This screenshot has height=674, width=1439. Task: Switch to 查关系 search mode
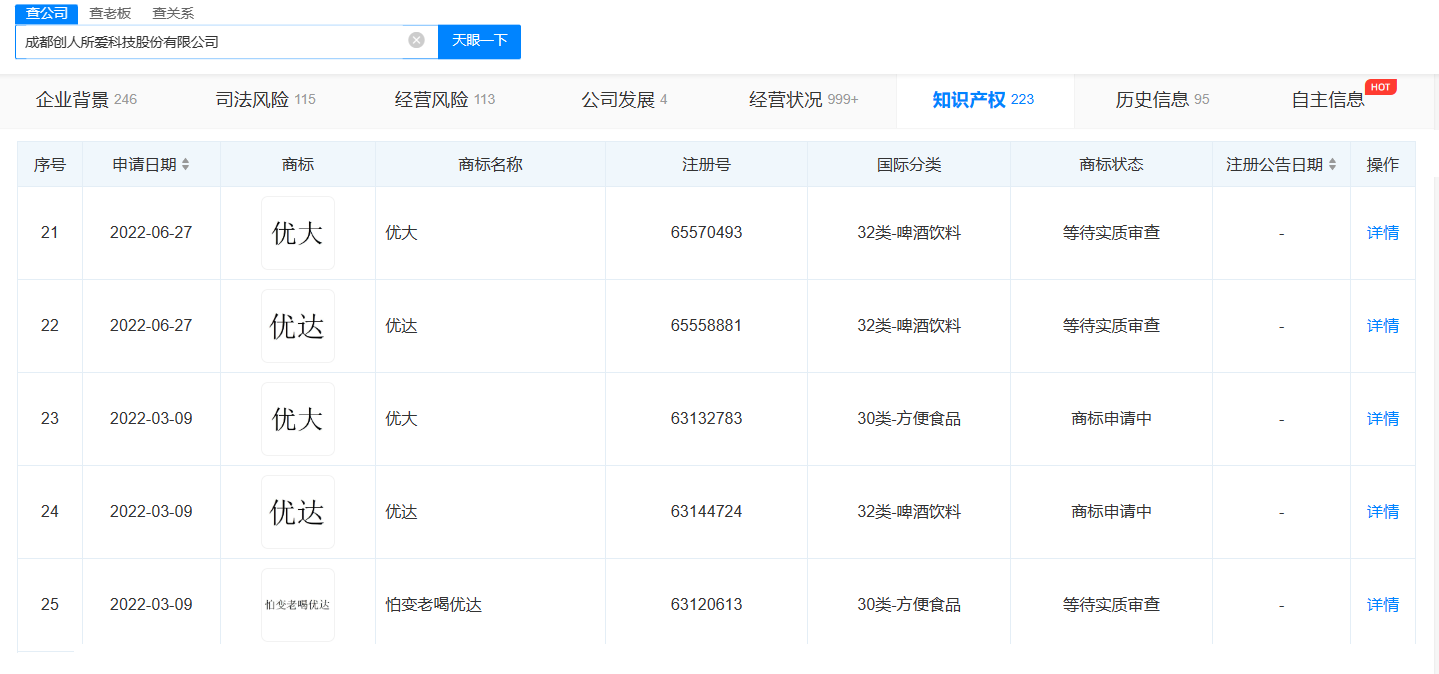click(x=173, y=13)
